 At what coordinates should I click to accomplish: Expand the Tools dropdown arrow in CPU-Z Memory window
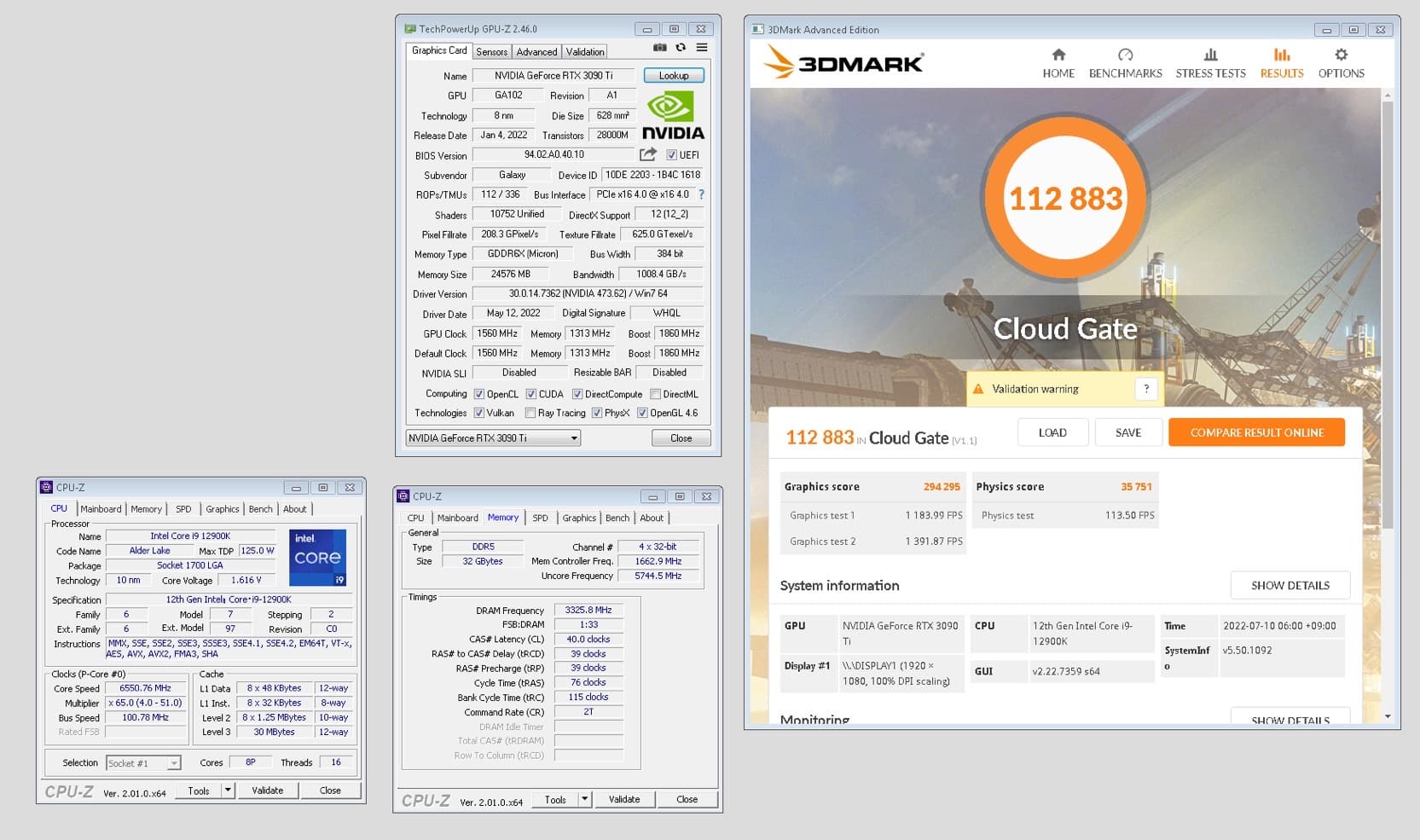tap(584, 800)
